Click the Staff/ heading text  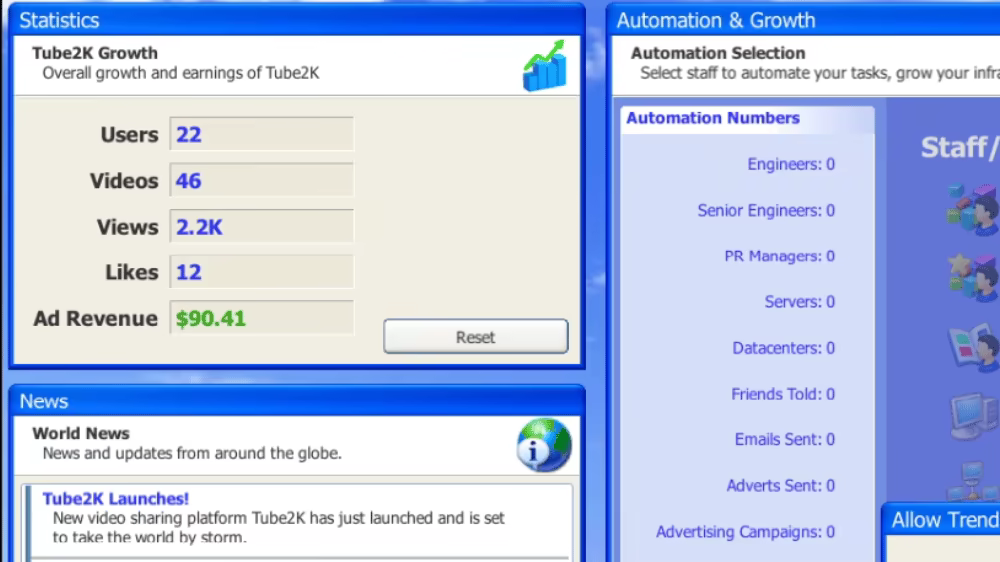960,148
